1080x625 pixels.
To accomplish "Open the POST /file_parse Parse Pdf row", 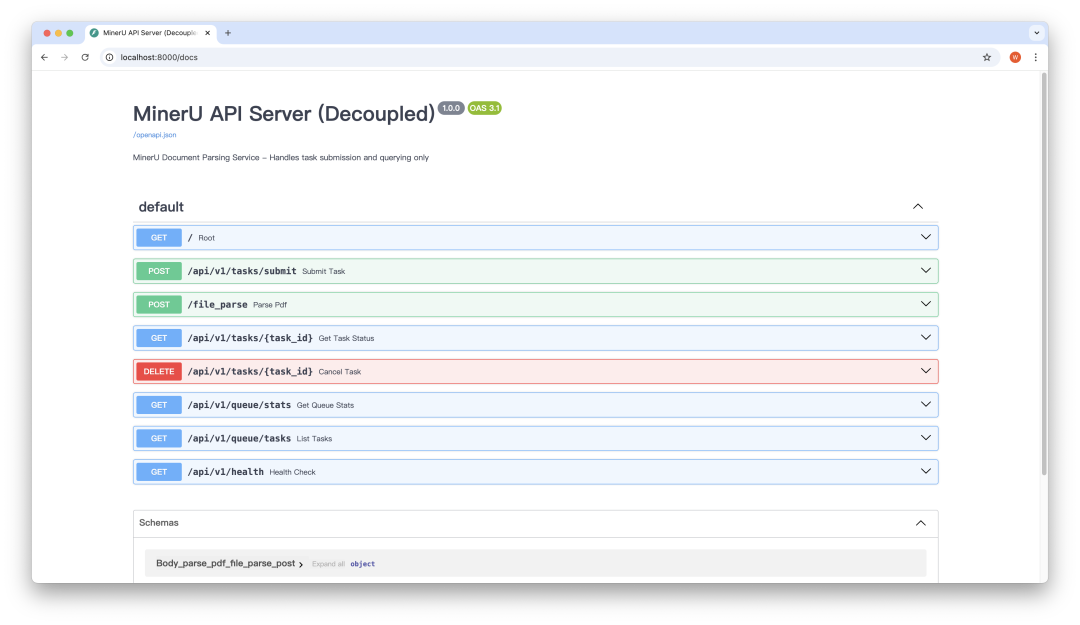I will click(535, 305).
